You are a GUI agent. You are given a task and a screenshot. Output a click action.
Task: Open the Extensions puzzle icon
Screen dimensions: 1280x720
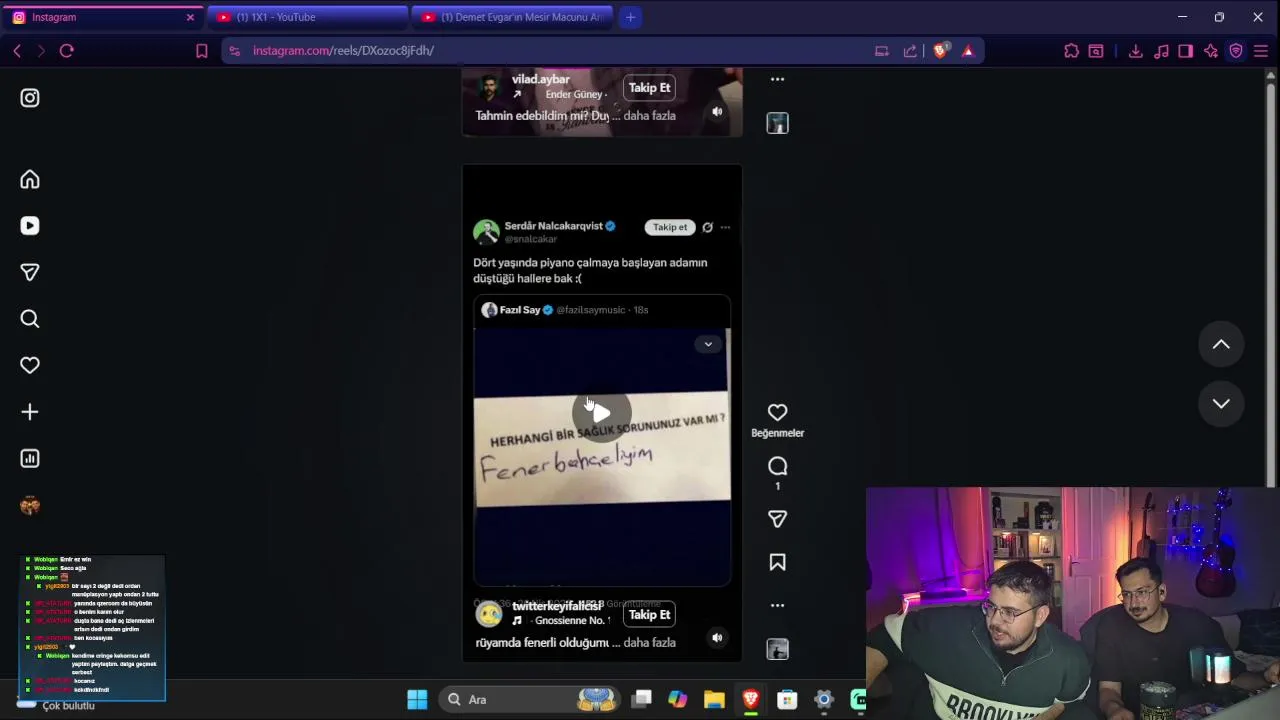[1071, 50]
